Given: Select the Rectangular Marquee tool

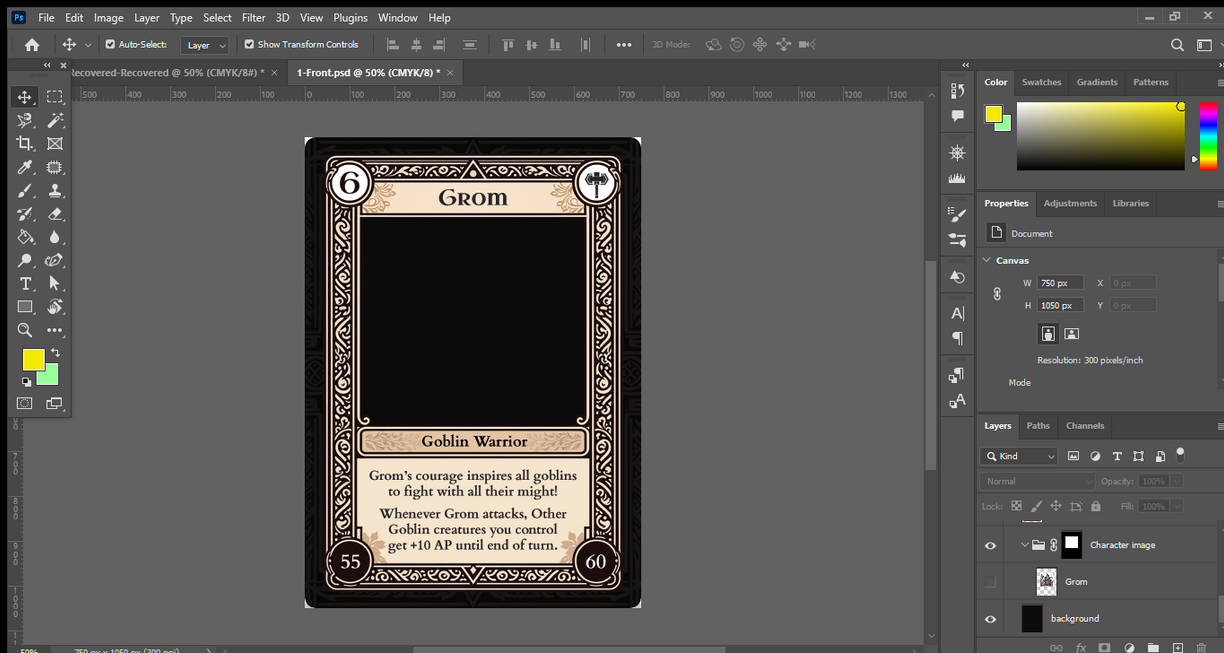Looking at the screenshot, I should coord(55,97).
